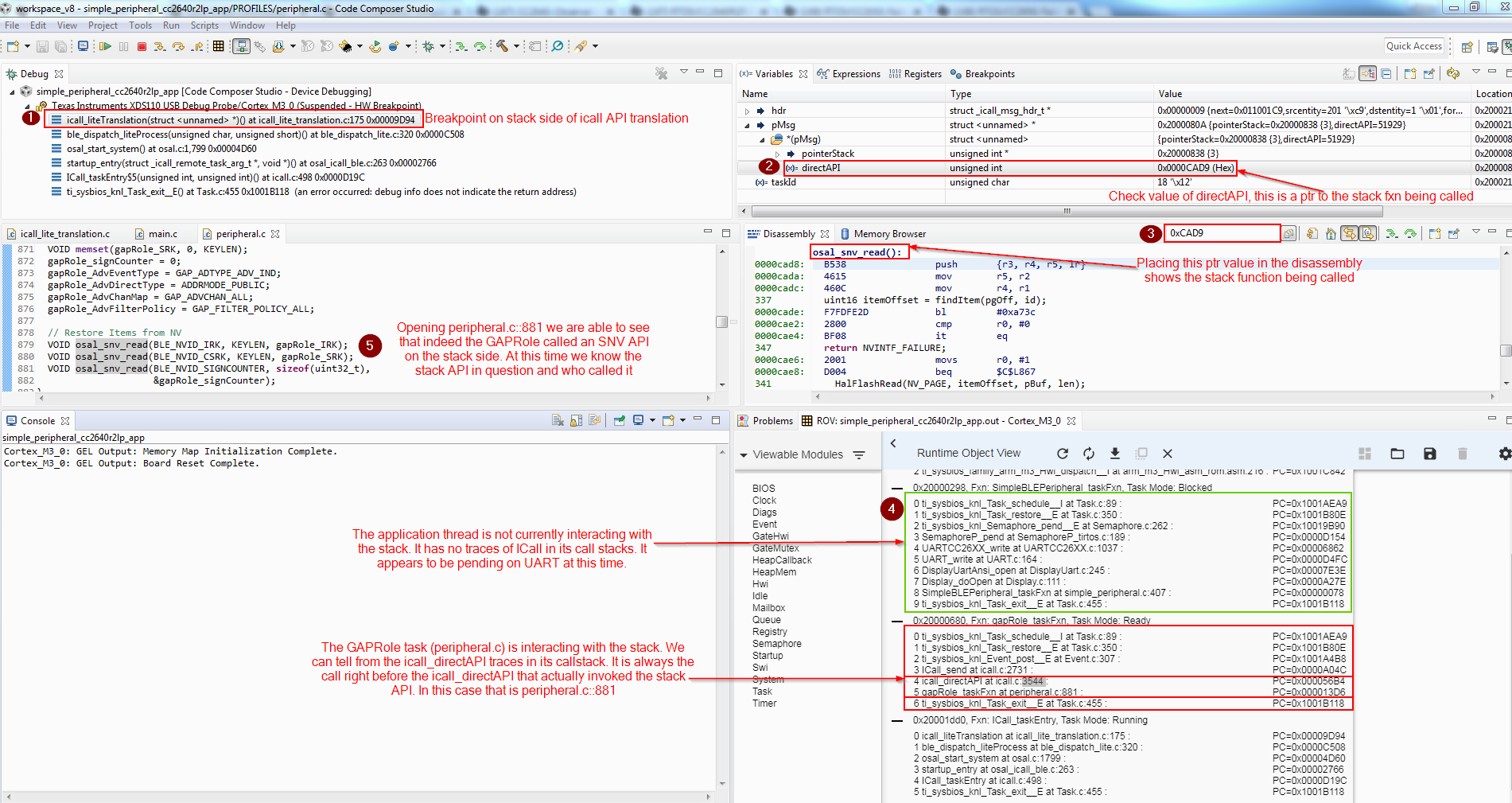The image size is (1512, 803).
Task: Open the Registers tab
Action: 915,74
